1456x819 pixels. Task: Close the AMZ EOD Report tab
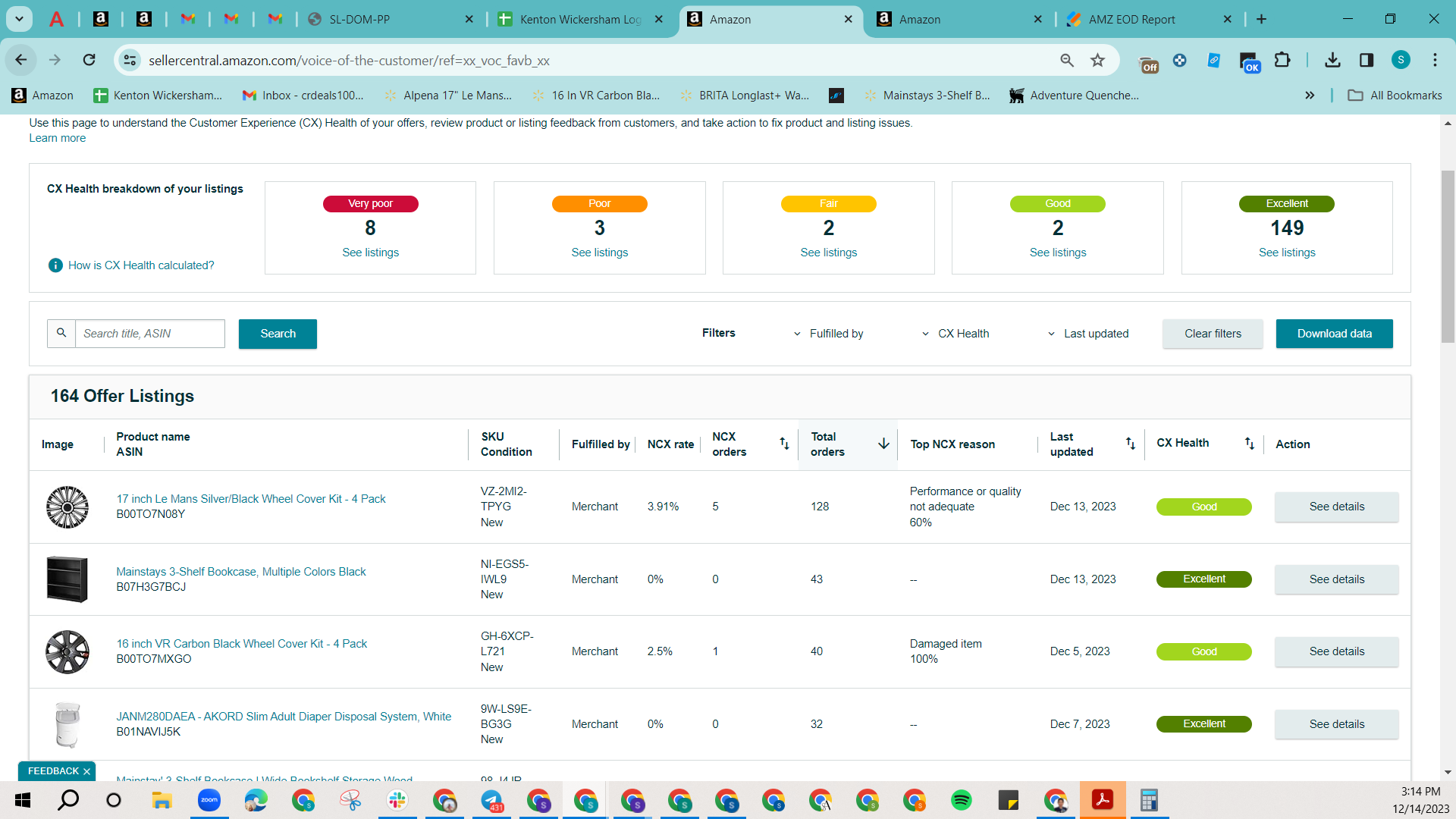tap(1228, 19)
